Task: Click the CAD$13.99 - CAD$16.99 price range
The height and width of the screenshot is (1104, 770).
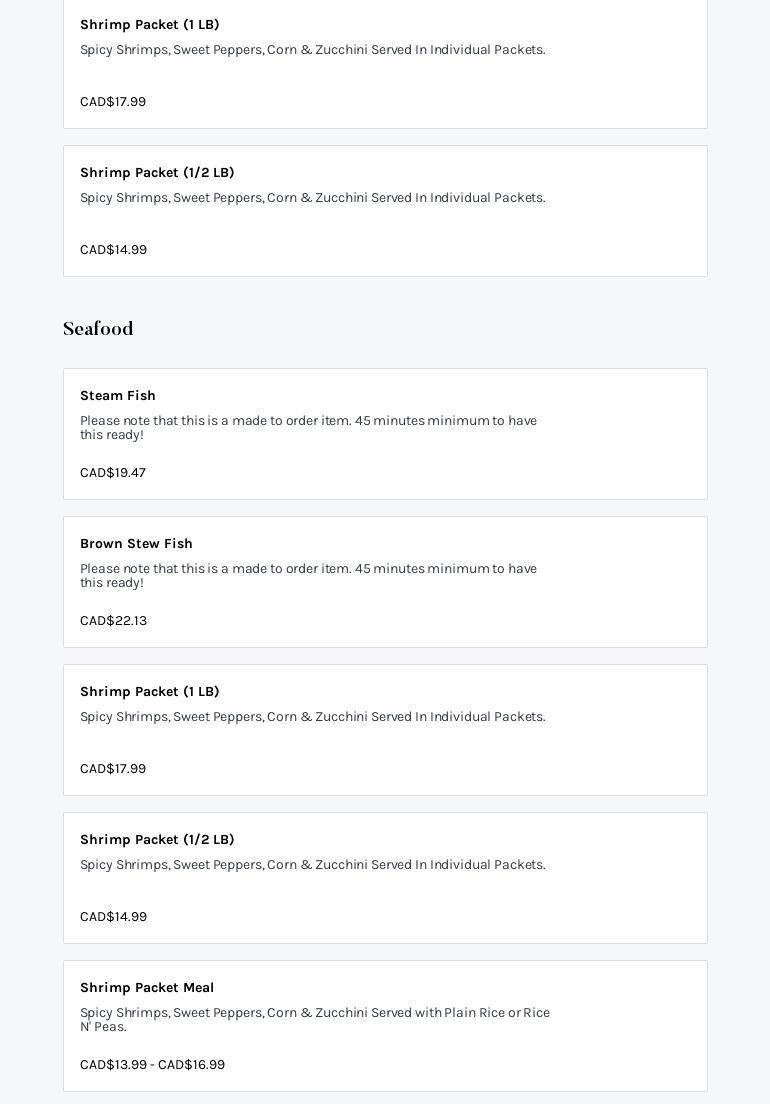Action: (x=152, y=1065)
